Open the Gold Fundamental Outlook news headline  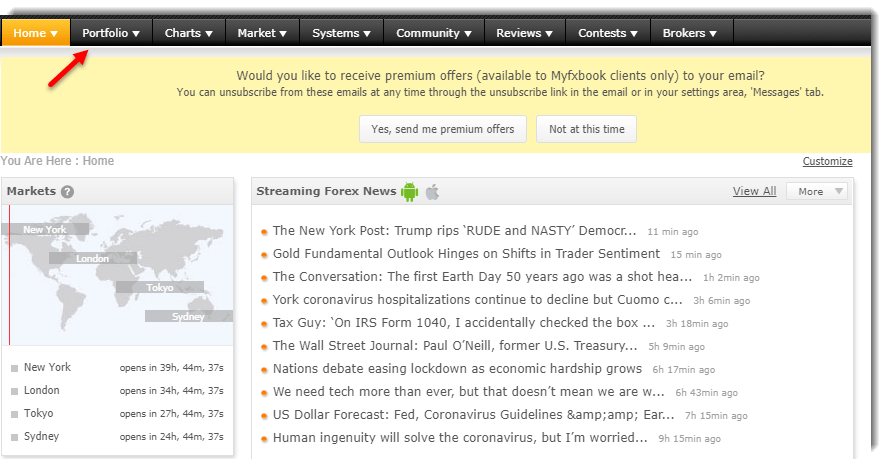(x=466, y=254)
